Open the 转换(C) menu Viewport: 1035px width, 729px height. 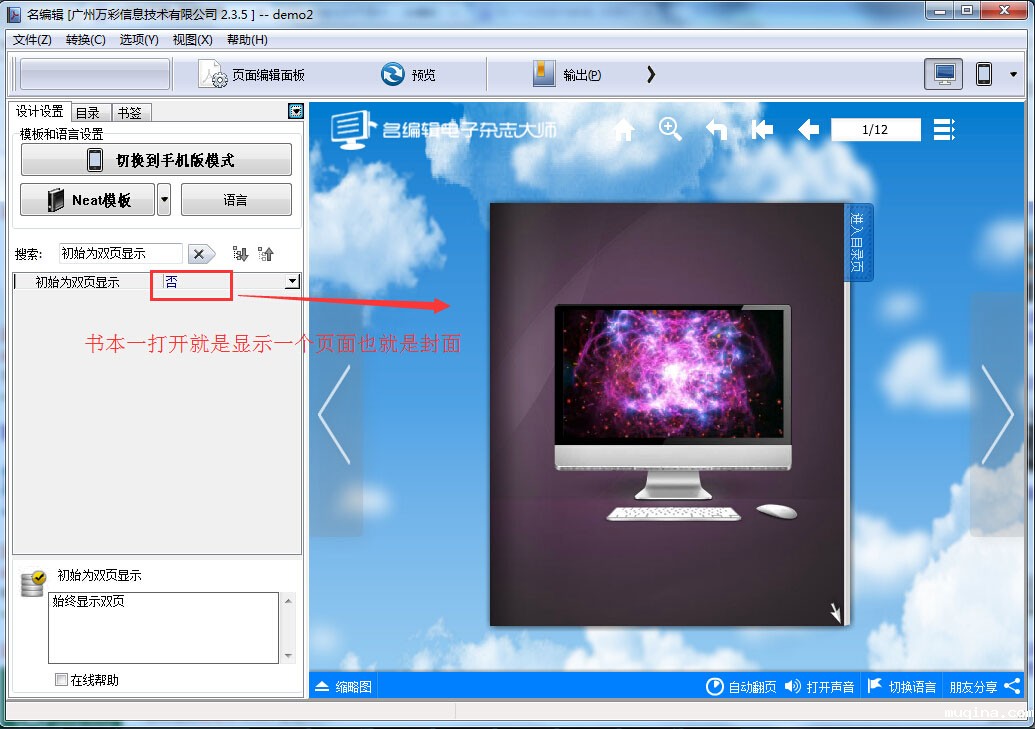coord(85,40)
